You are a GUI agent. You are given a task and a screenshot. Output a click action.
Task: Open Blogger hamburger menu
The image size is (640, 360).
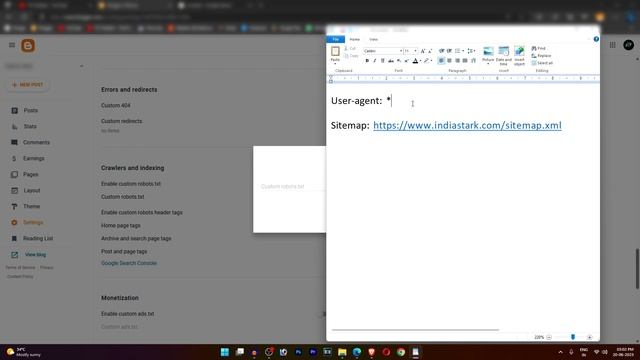click(x=12, y=45)
